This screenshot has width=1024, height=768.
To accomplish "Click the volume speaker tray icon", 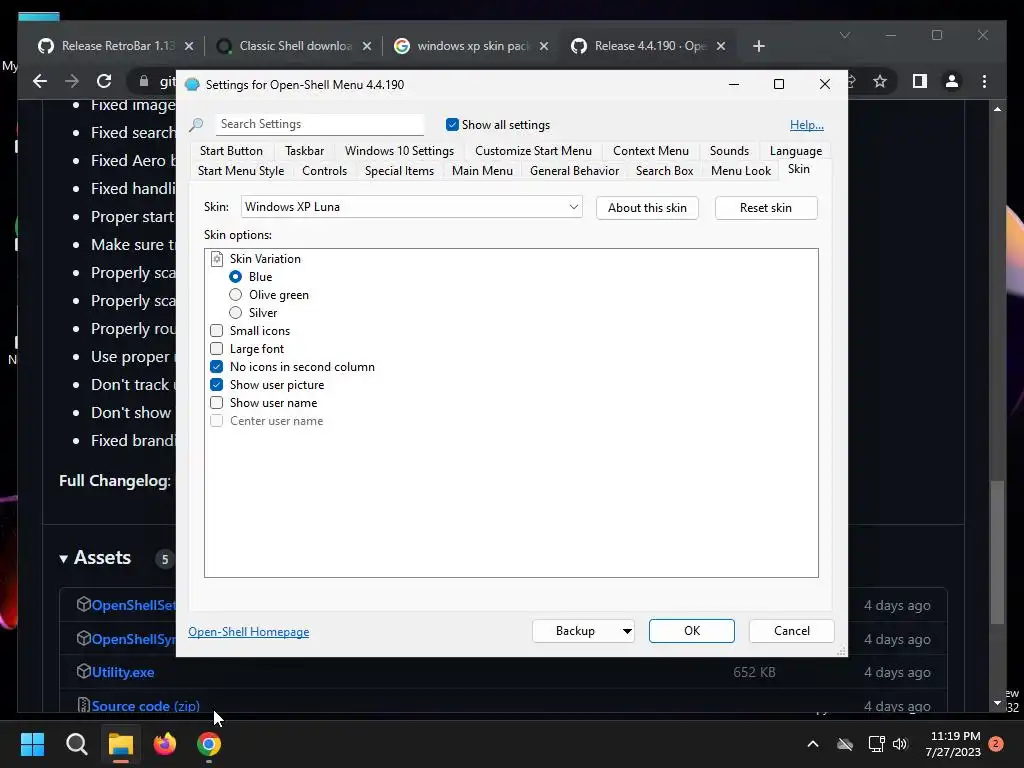I will pyautogui.click(x=900, y=744).
